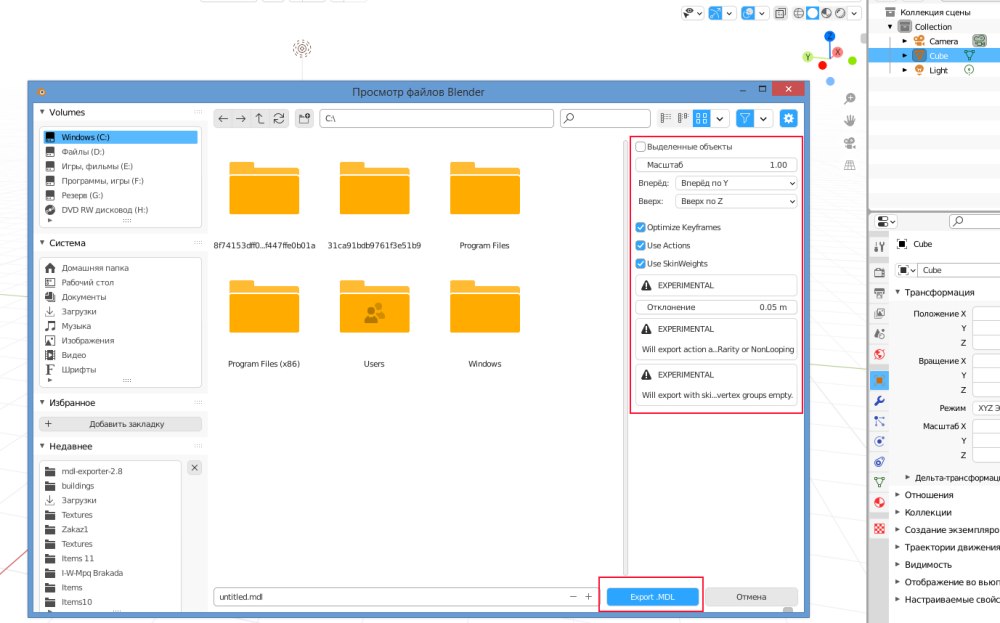Image resolution: width=1000 pixels, height=623 pixels.
Task: Open filter settings dropdown arrow
Action: (763, 118)
